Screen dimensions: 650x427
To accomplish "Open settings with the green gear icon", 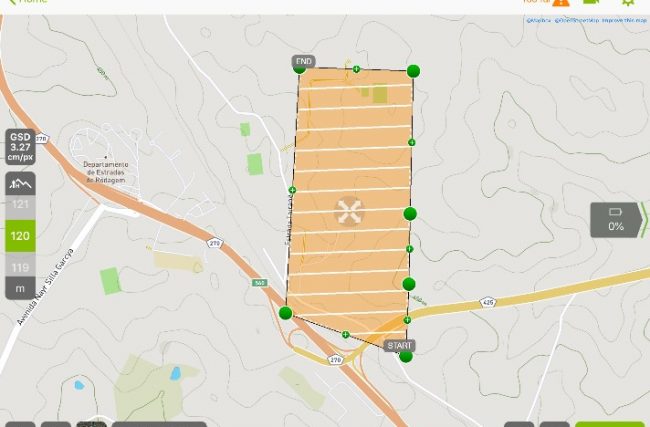I will (x=628, y=2).
